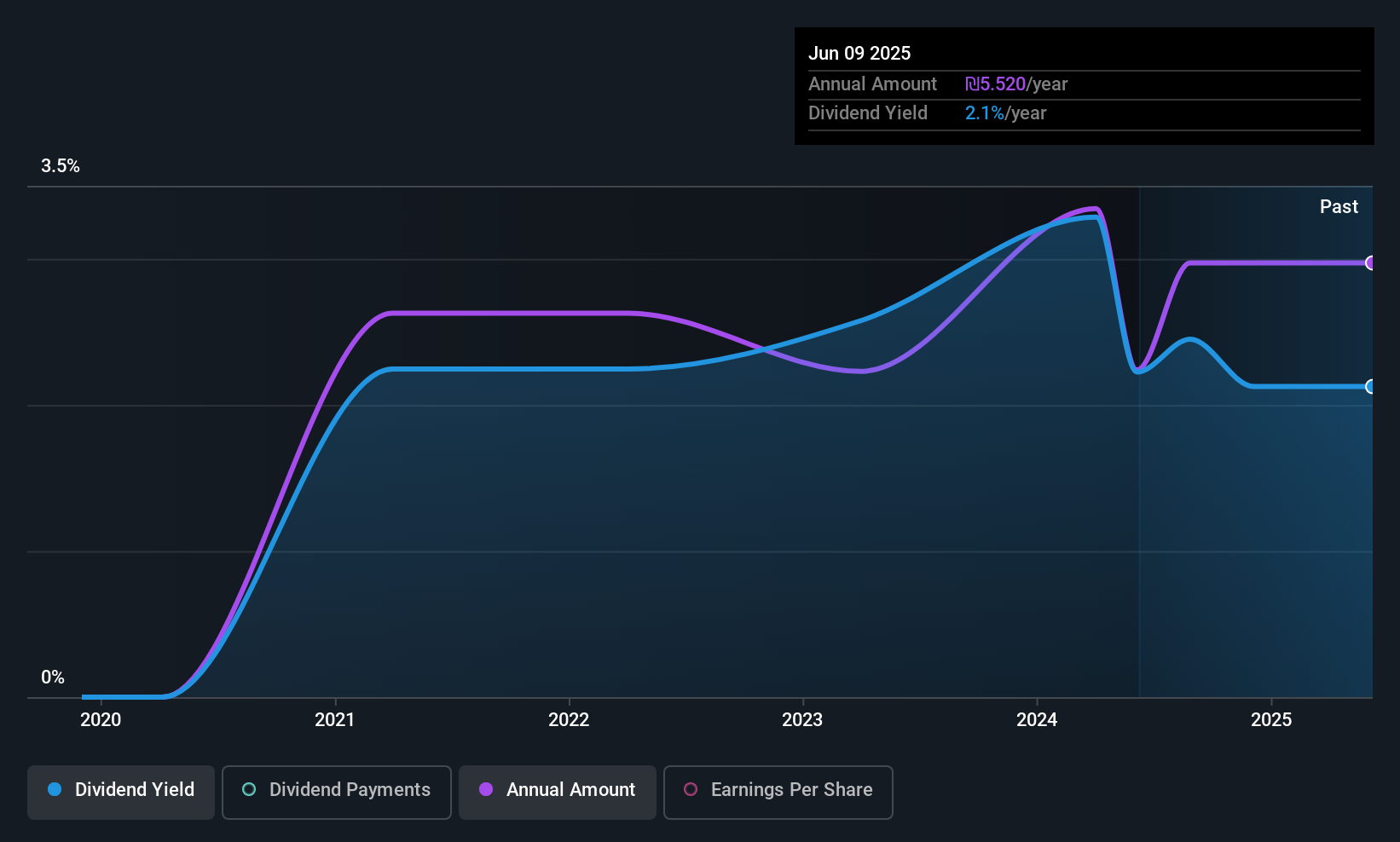
Task: Enable the Earnings Per Share series
Action: pyautogui.click(x=778, y=792)
